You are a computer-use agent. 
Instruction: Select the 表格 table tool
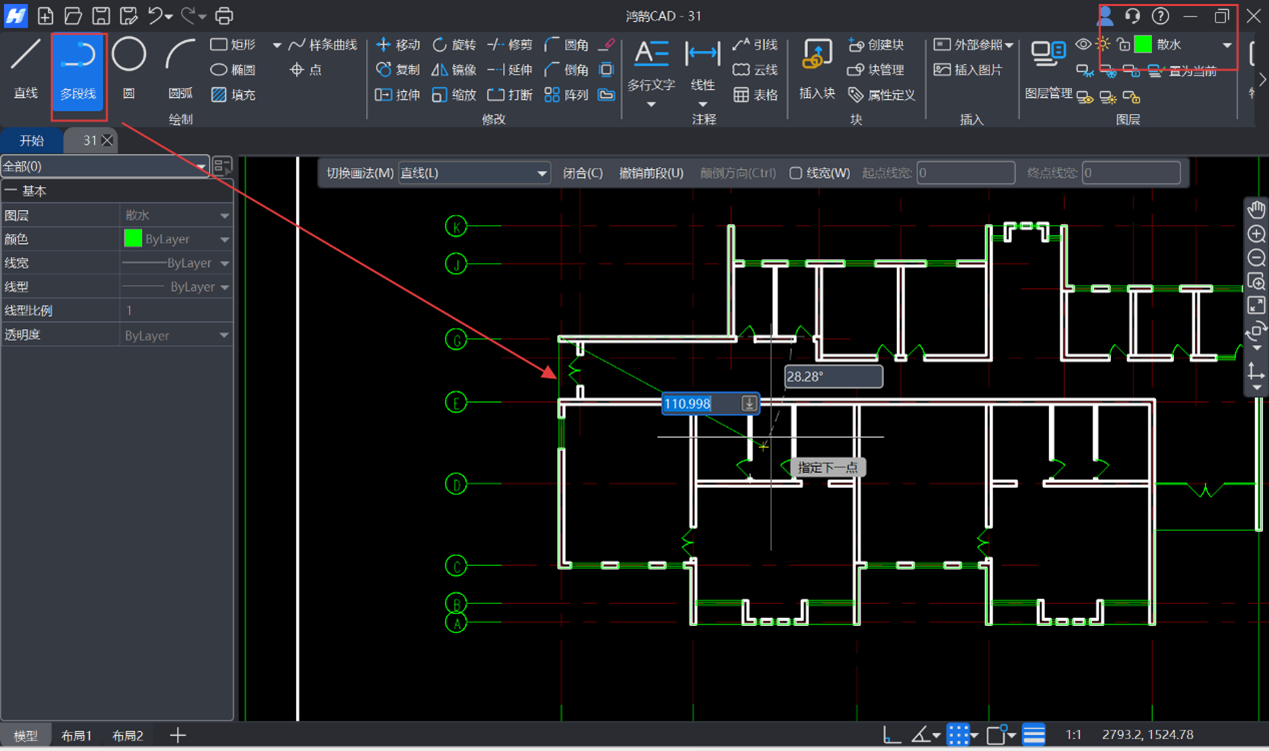755,95
